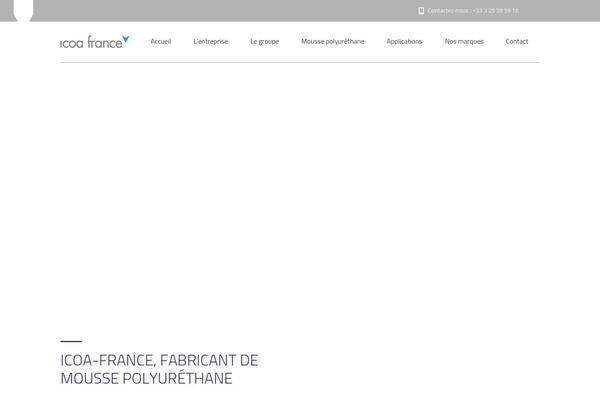Screen dimensions: 600x400
Task: Click the phone icon in top bar
Action: click(421, 11)
